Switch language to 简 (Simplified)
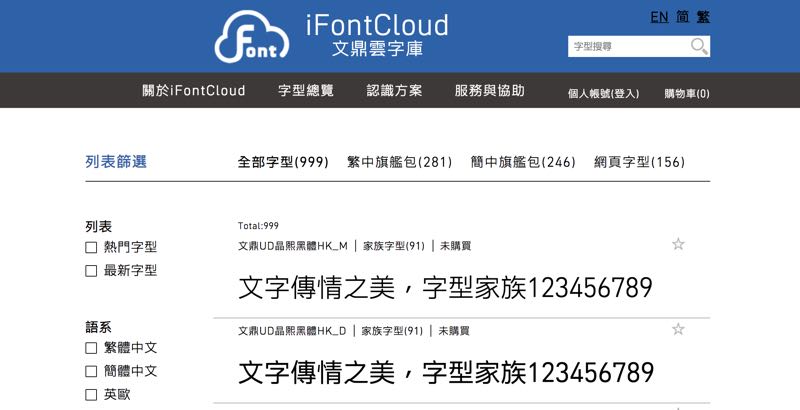This screenshot has height=410, width=800. click(683, 17)
